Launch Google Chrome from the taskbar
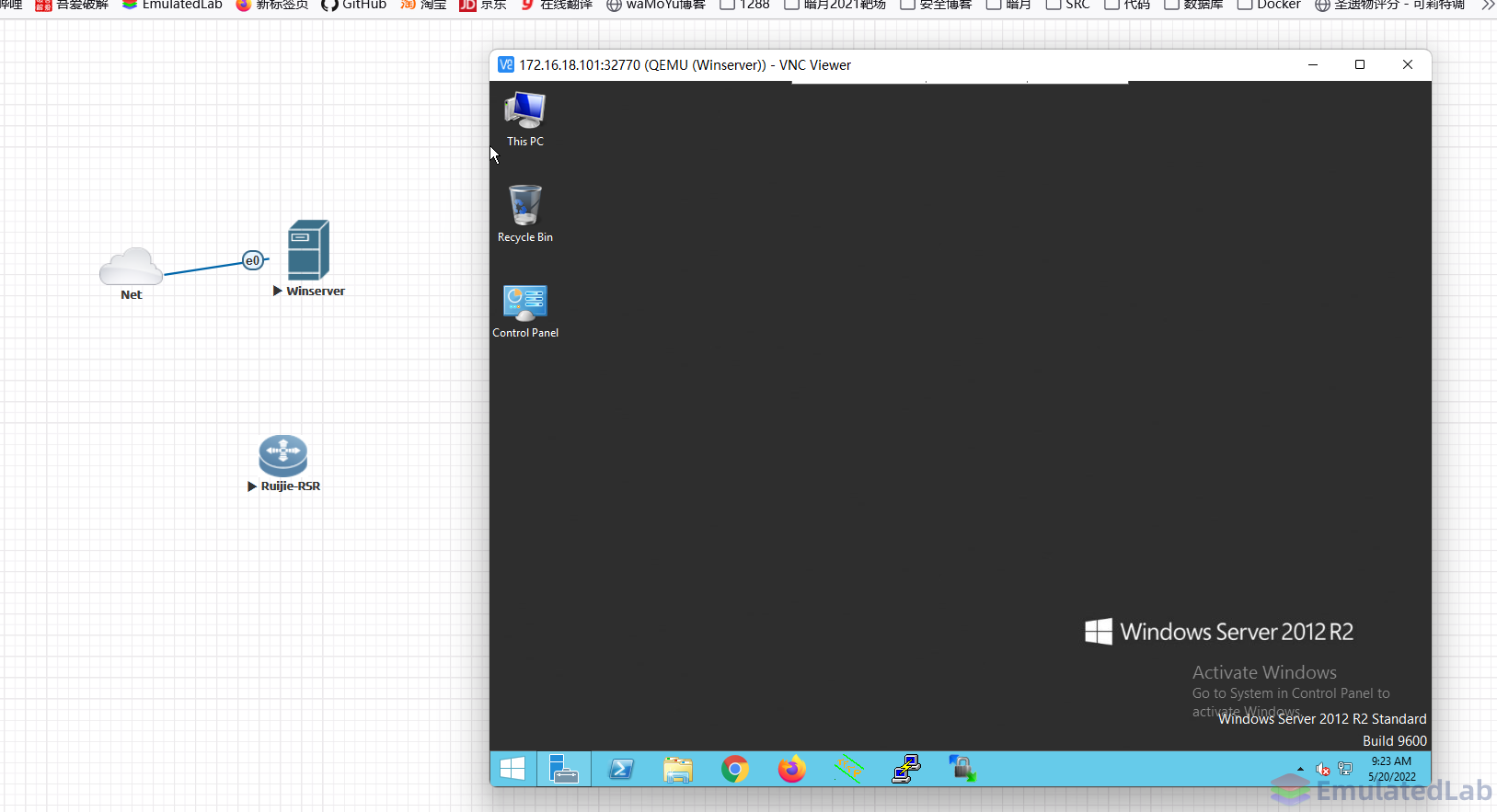 [735, 769]
